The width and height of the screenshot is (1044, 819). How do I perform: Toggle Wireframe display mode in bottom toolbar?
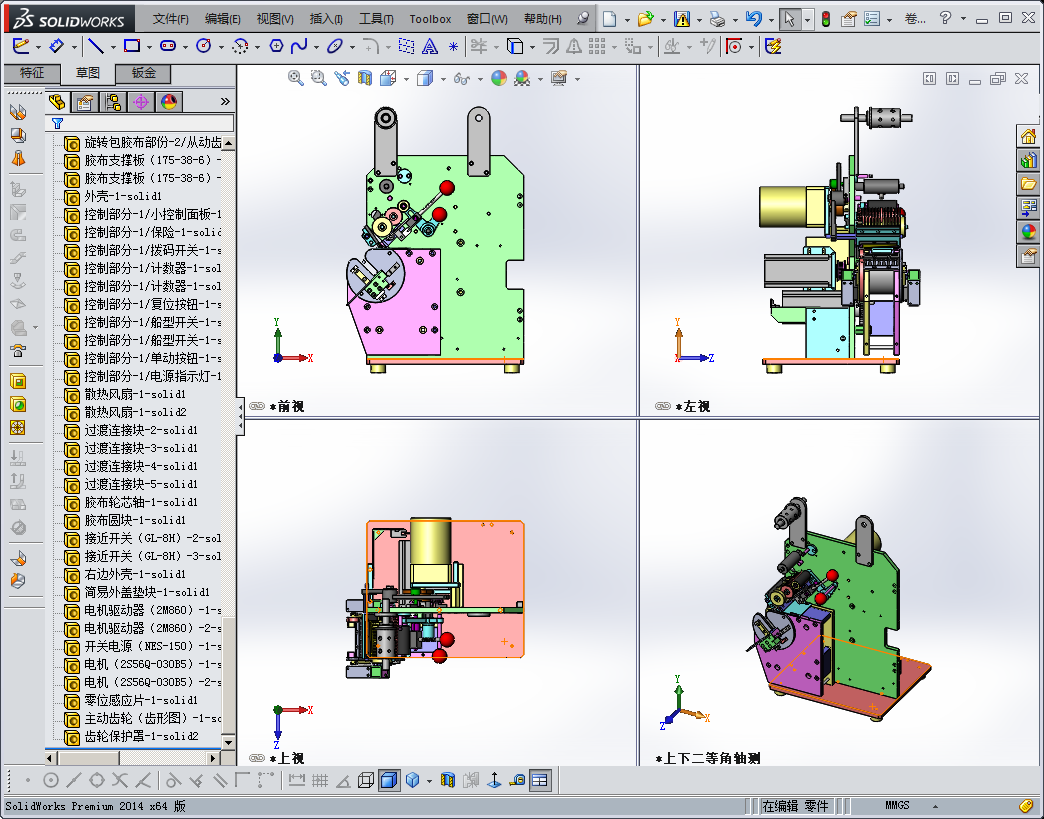coord(366,780)
